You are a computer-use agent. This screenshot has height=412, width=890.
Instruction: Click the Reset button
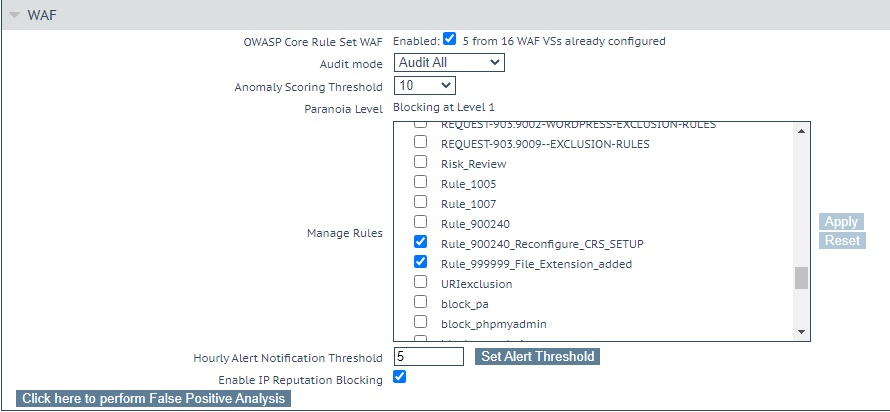pos(842,241)
